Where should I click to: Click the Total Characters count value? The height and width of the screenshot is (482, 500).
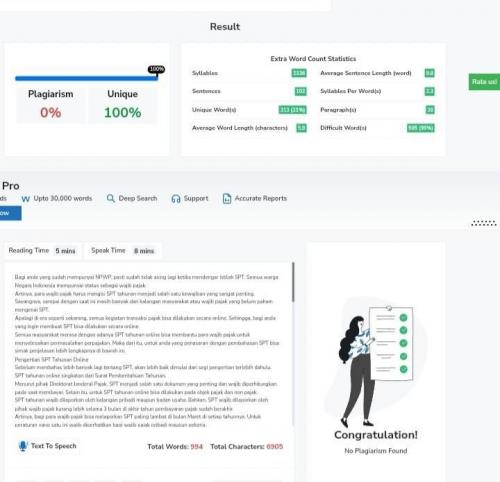pyautogui.click(x=275, y=447)
